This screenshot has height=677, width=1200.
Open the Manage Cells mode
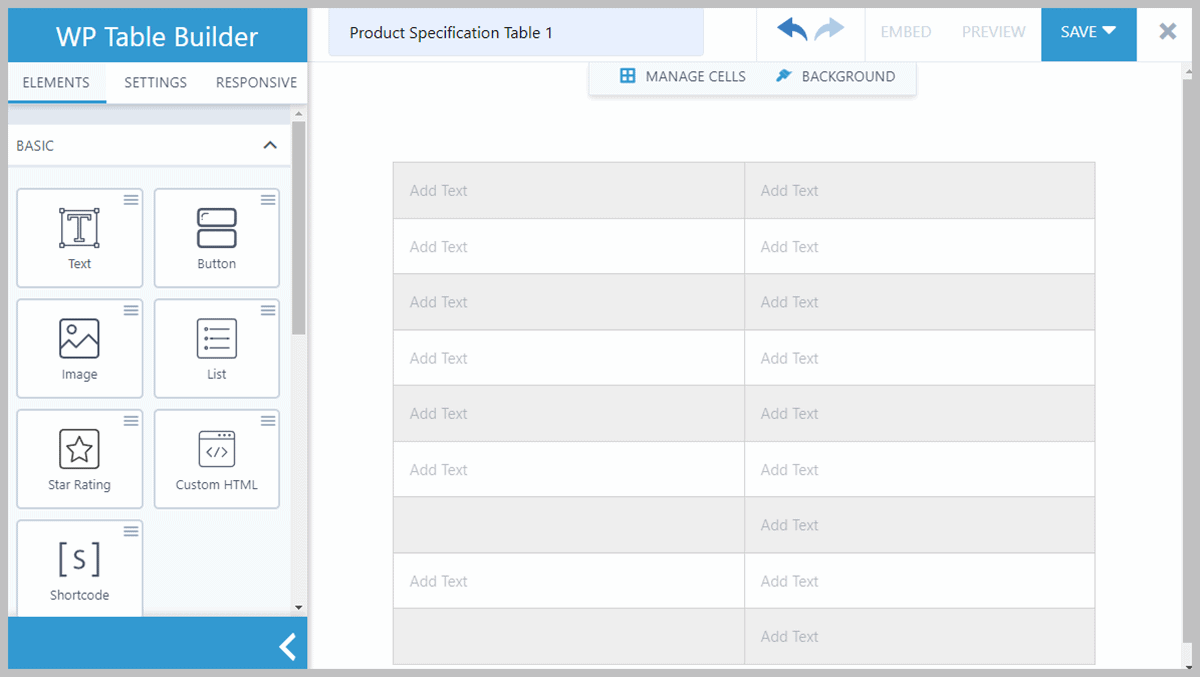685,75
